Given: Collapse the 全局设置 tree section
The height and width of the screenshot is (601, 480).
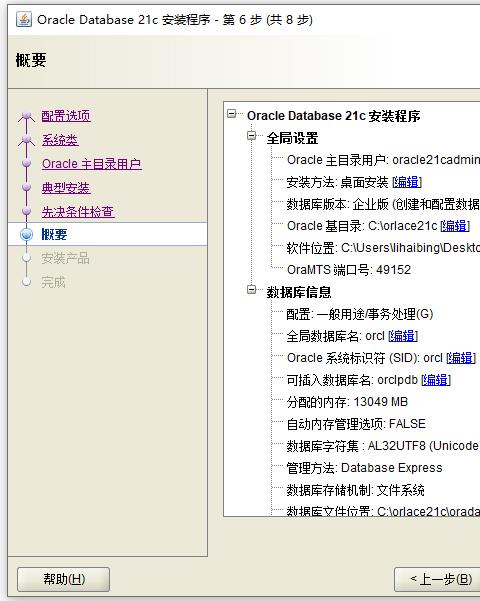Looking at the screenshot, I should (252, 136).
